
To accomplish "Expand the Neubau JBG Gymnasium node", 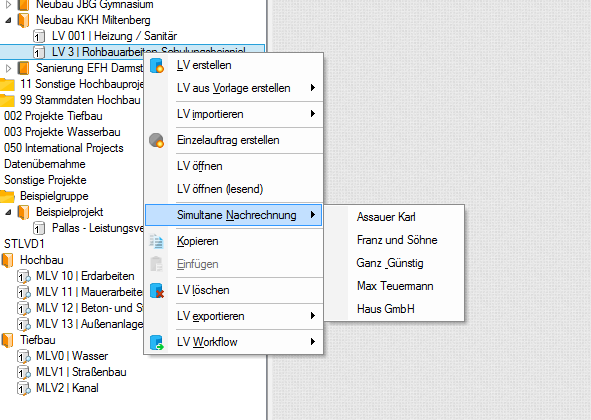I will tap(8, 5).
